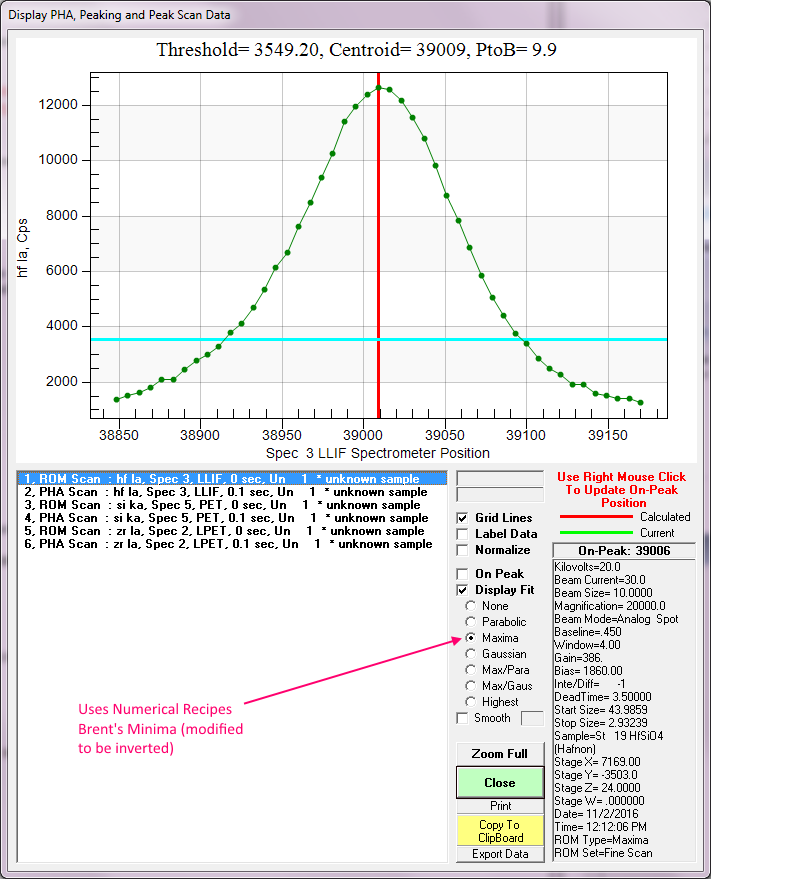
Task: Click the Print button
Action: pos(500,806)
